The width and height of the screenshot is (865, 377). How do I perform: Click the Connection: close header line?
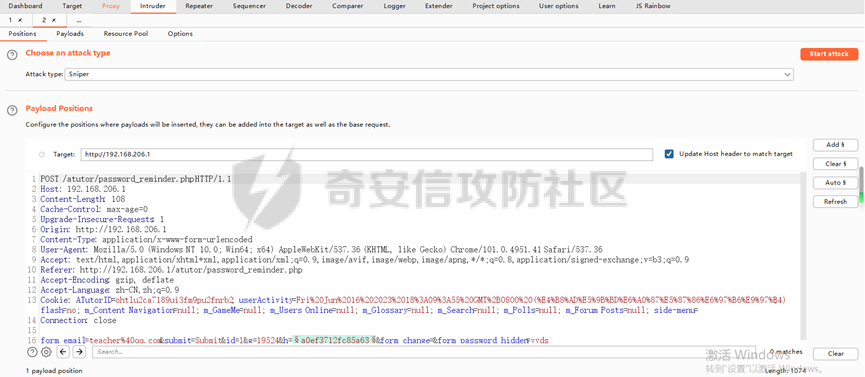pos(78,320)
